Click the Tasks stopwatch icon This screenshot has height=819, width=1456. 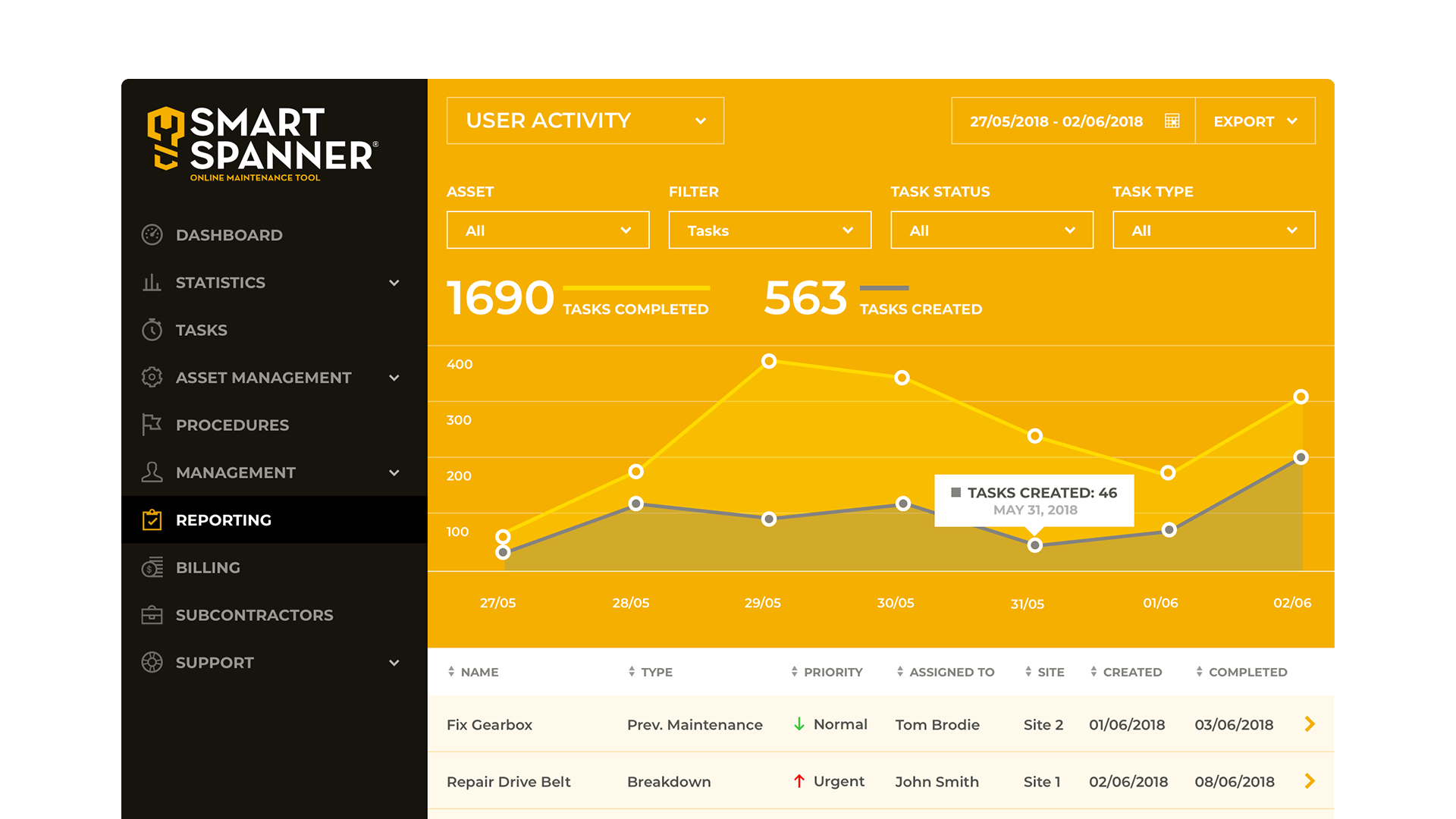tap(152, 330)
